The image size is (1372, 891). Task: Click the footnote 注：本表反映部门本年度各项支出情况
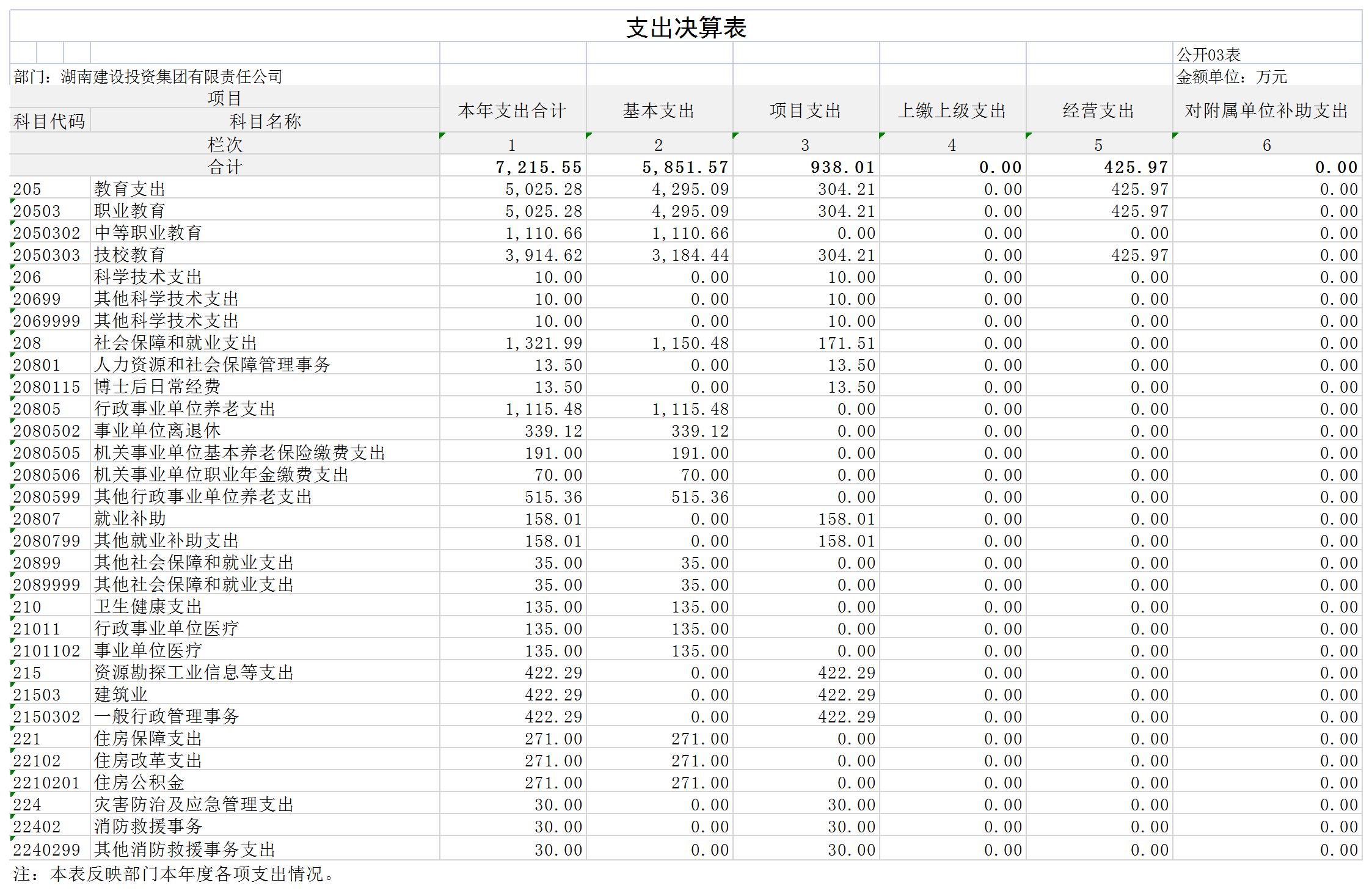pos(175,874)
